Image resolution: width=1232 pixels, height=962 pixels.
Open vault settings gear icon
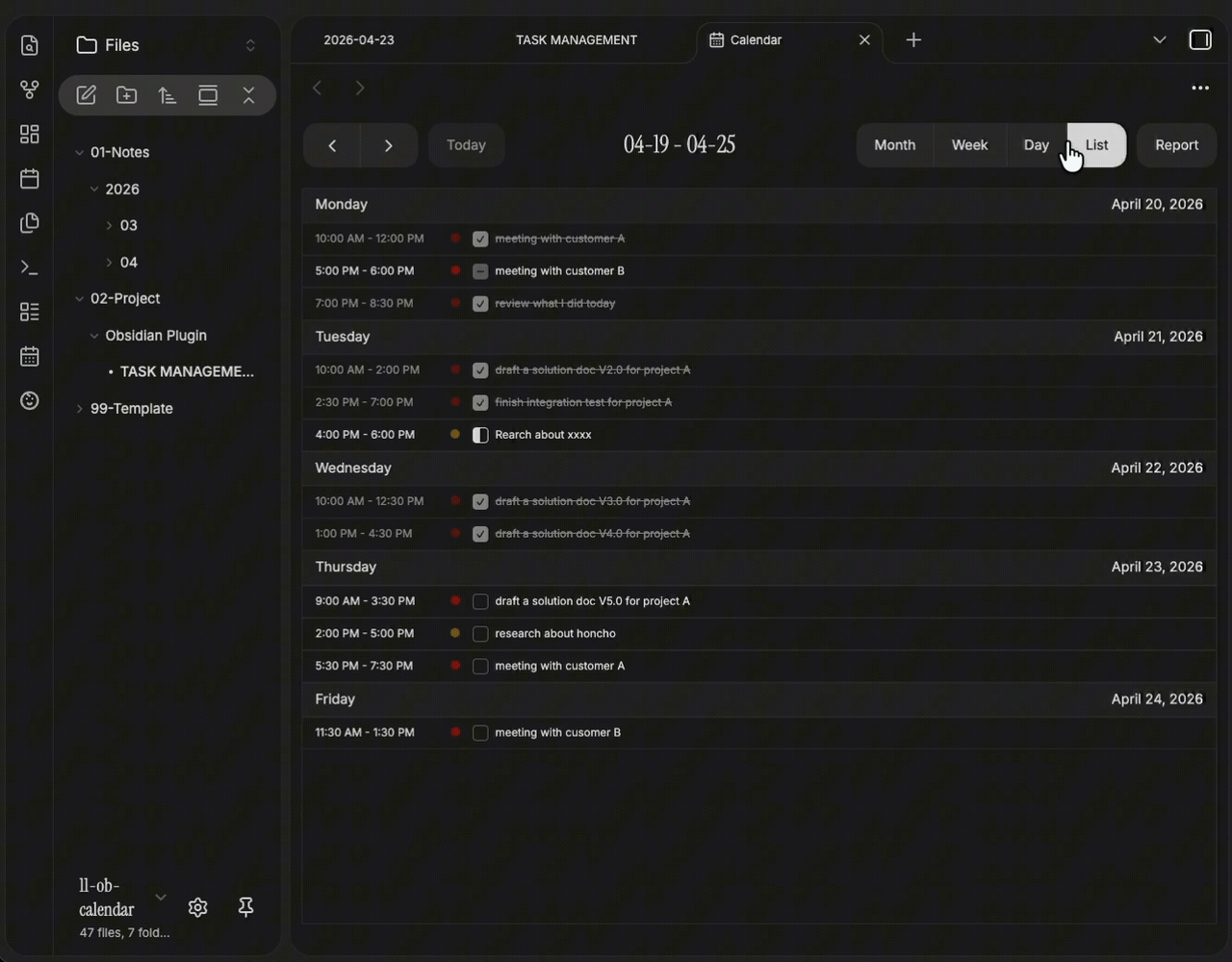click(x=198, y=907)
